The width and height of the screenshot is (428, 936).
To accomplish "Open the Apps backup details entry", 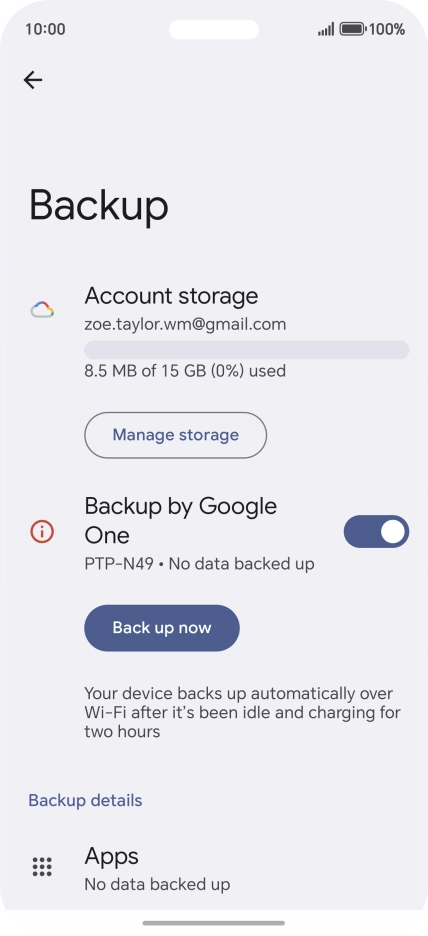I will (214, 869).
